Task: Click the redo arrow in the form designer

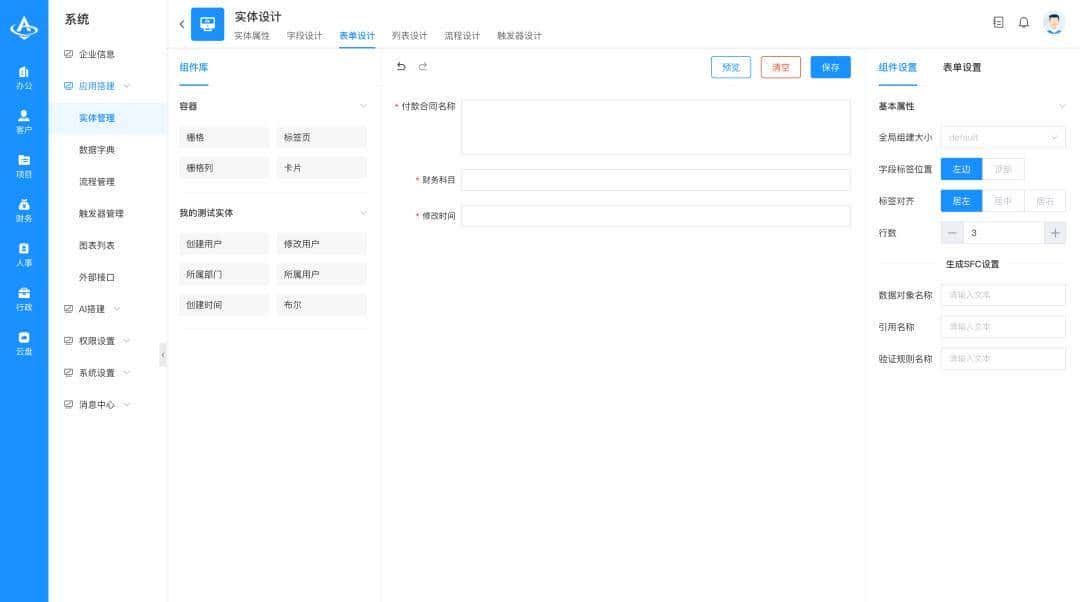Action: point(421,64)
